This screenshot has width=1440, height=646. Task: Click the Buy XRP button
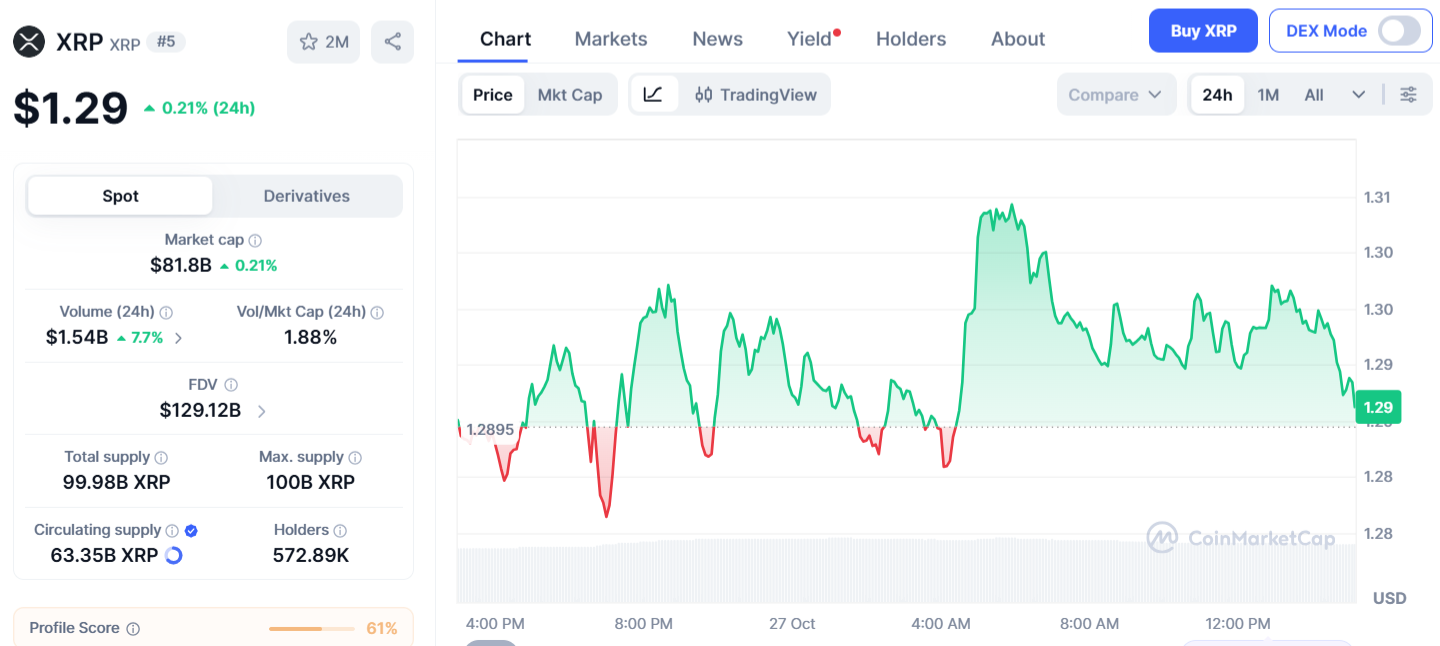1203,31
